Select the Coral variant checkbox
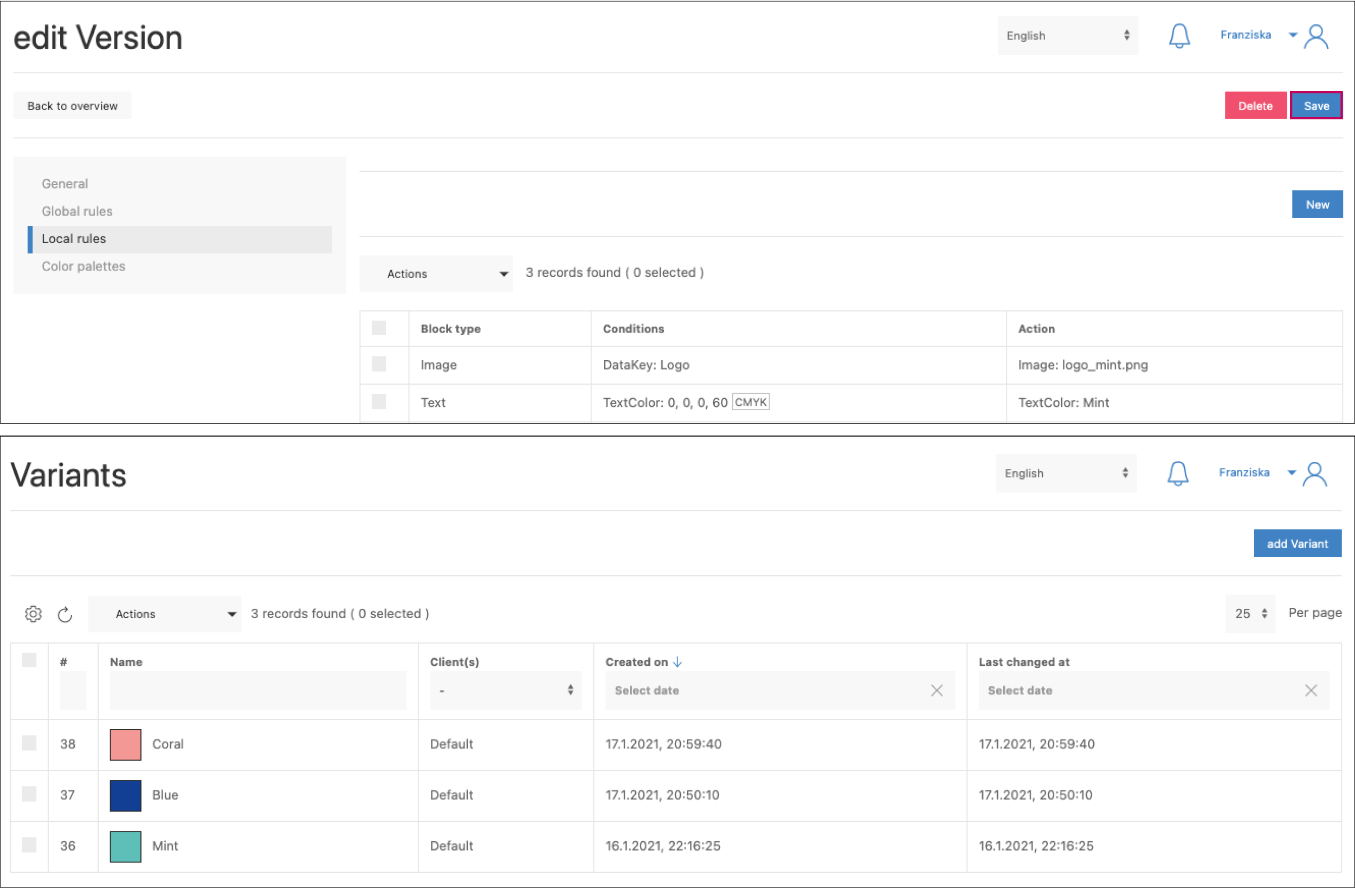Screen dimensions: 1355x896 [29, 743]
